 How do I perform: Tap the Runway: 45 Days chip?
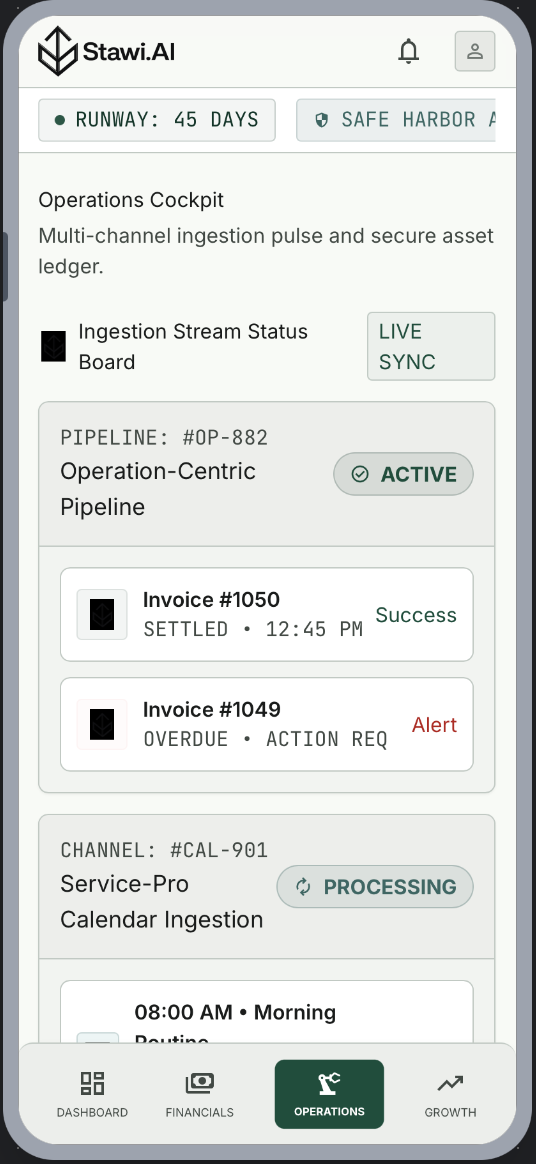(x=157, y=120)
